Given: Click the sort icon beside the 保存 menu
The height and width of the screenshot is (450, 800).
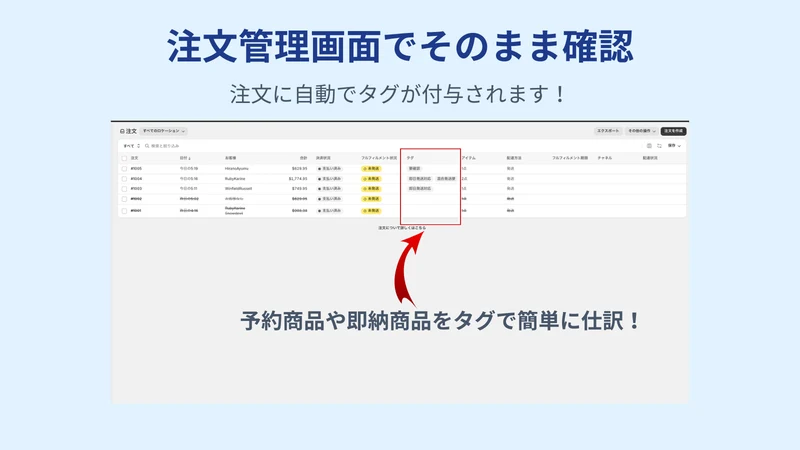Looking at the screenshot, I should (x=659, y=146).
